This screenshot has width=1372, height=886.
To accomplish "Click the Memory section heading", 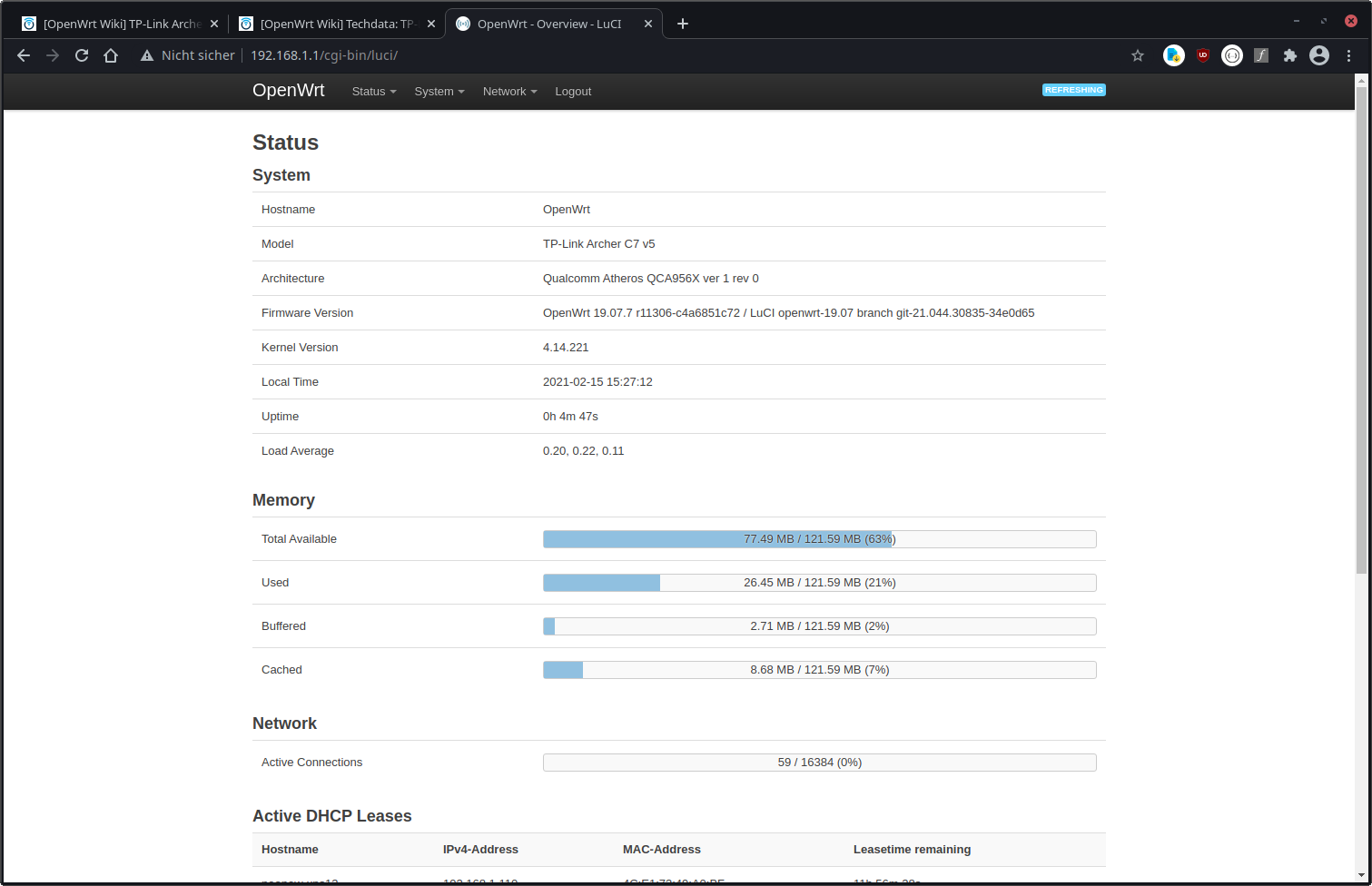I will pos(283,500).
